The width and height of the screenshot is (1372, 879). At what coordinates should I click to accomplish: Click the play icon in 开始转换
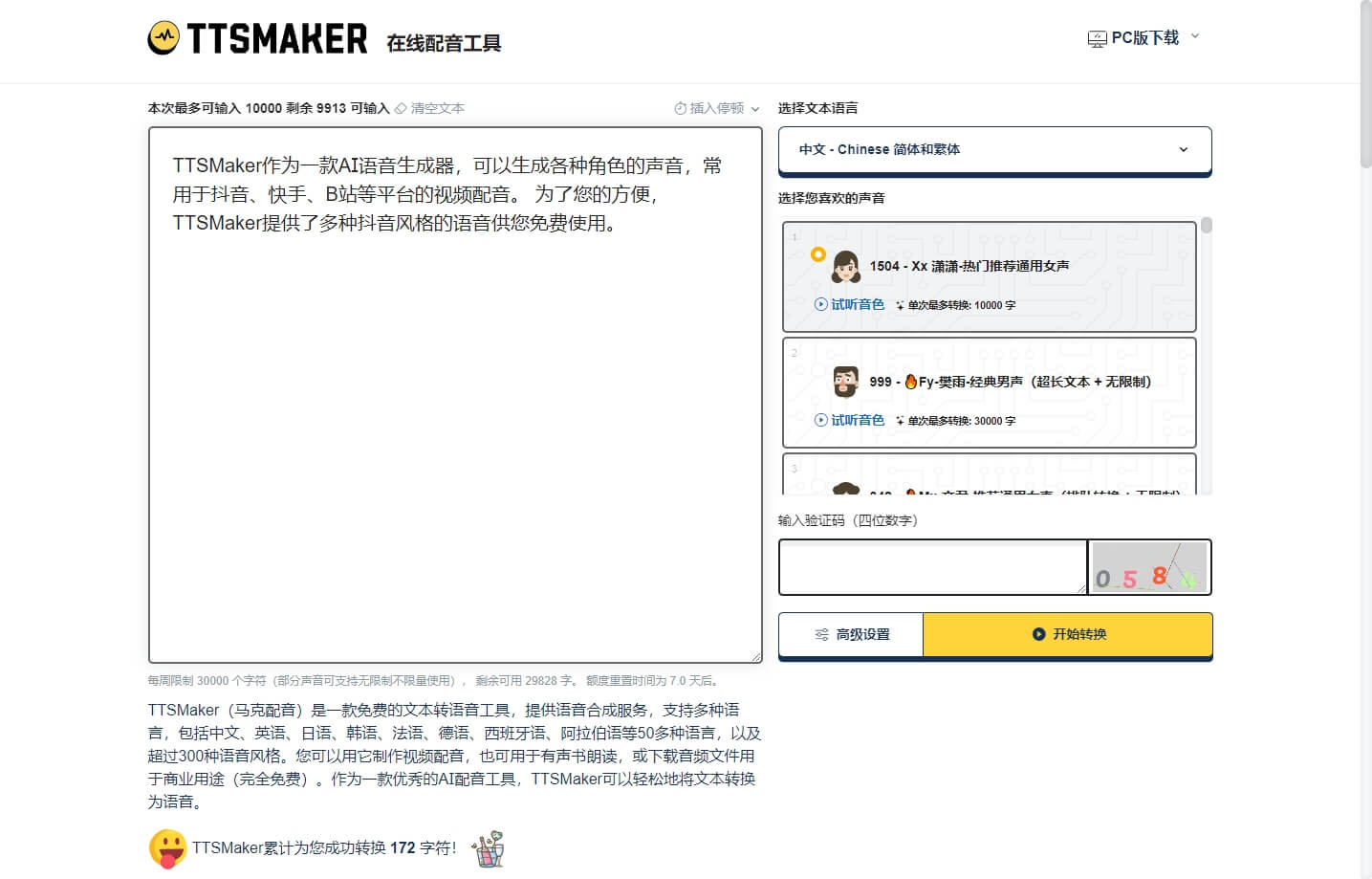[1038, 634]
